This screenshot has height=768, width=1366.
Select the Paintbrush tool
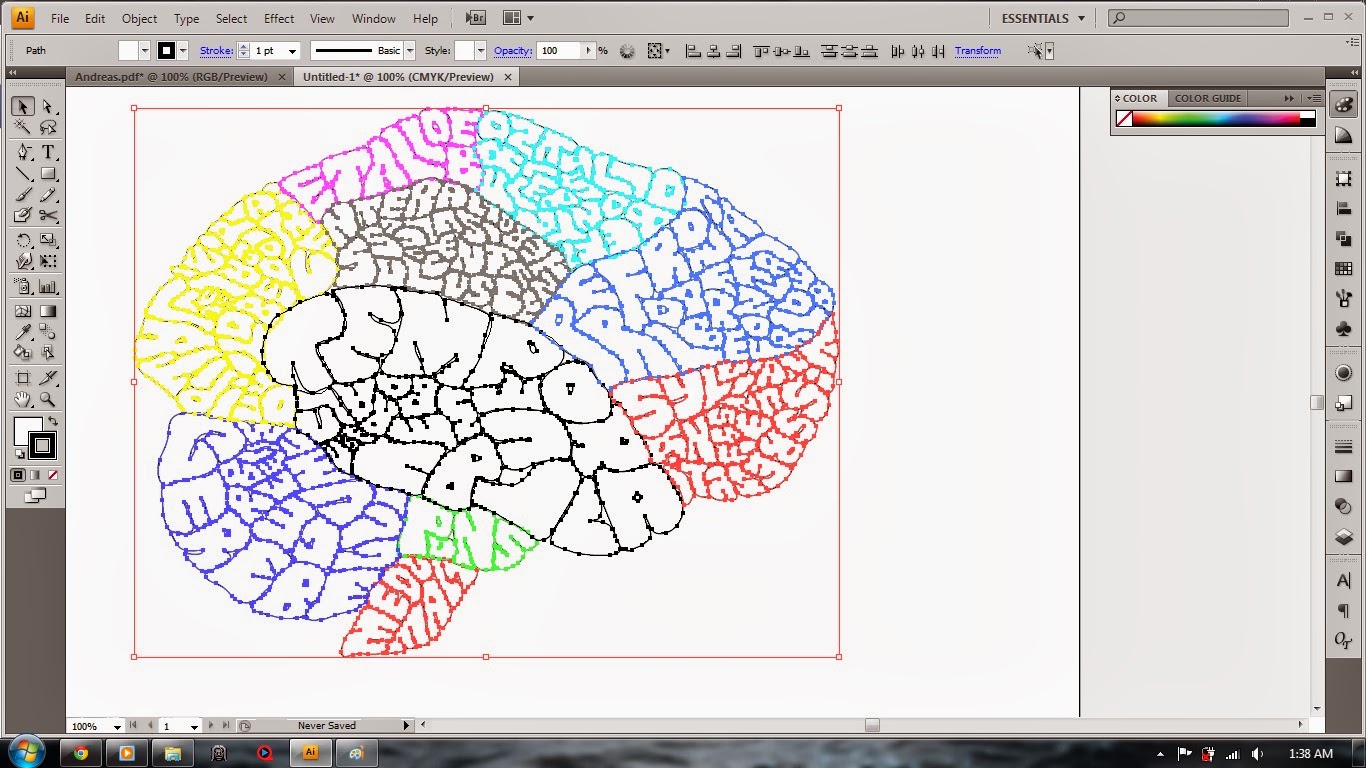pos(22,195)
